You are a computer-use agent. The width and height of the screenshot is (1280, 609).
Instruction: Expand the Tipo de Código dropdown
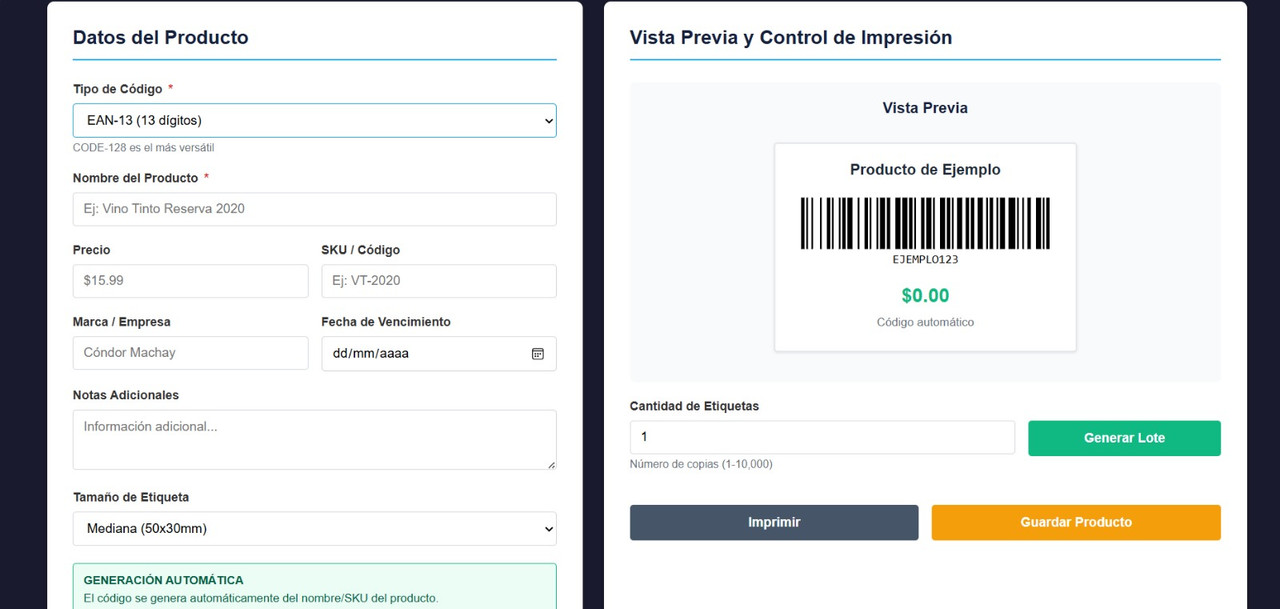(314, 121)
